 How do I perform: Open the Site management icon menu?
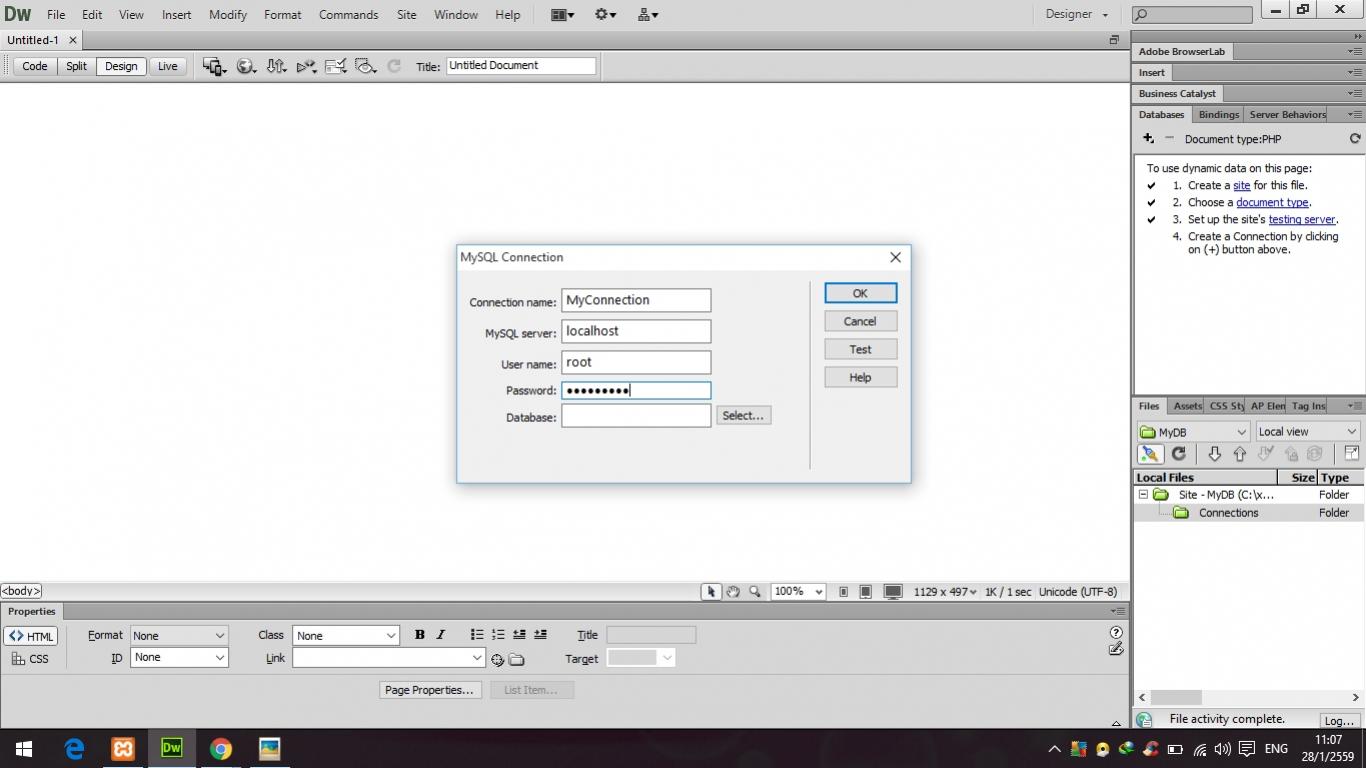click(x=647, y=15)
